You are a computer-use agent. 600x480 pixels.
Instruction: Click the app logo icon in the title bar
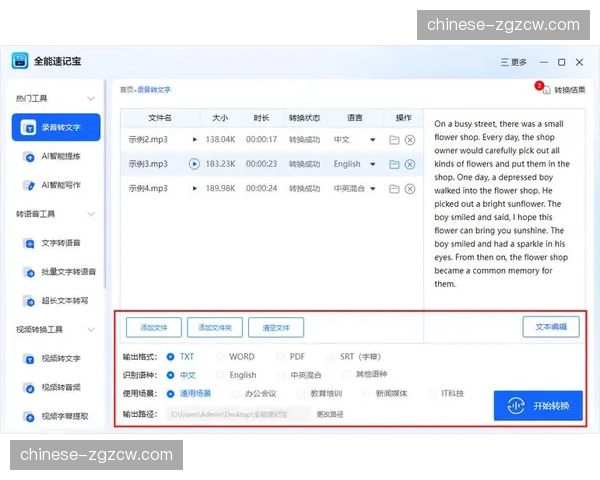coord(20,61)
